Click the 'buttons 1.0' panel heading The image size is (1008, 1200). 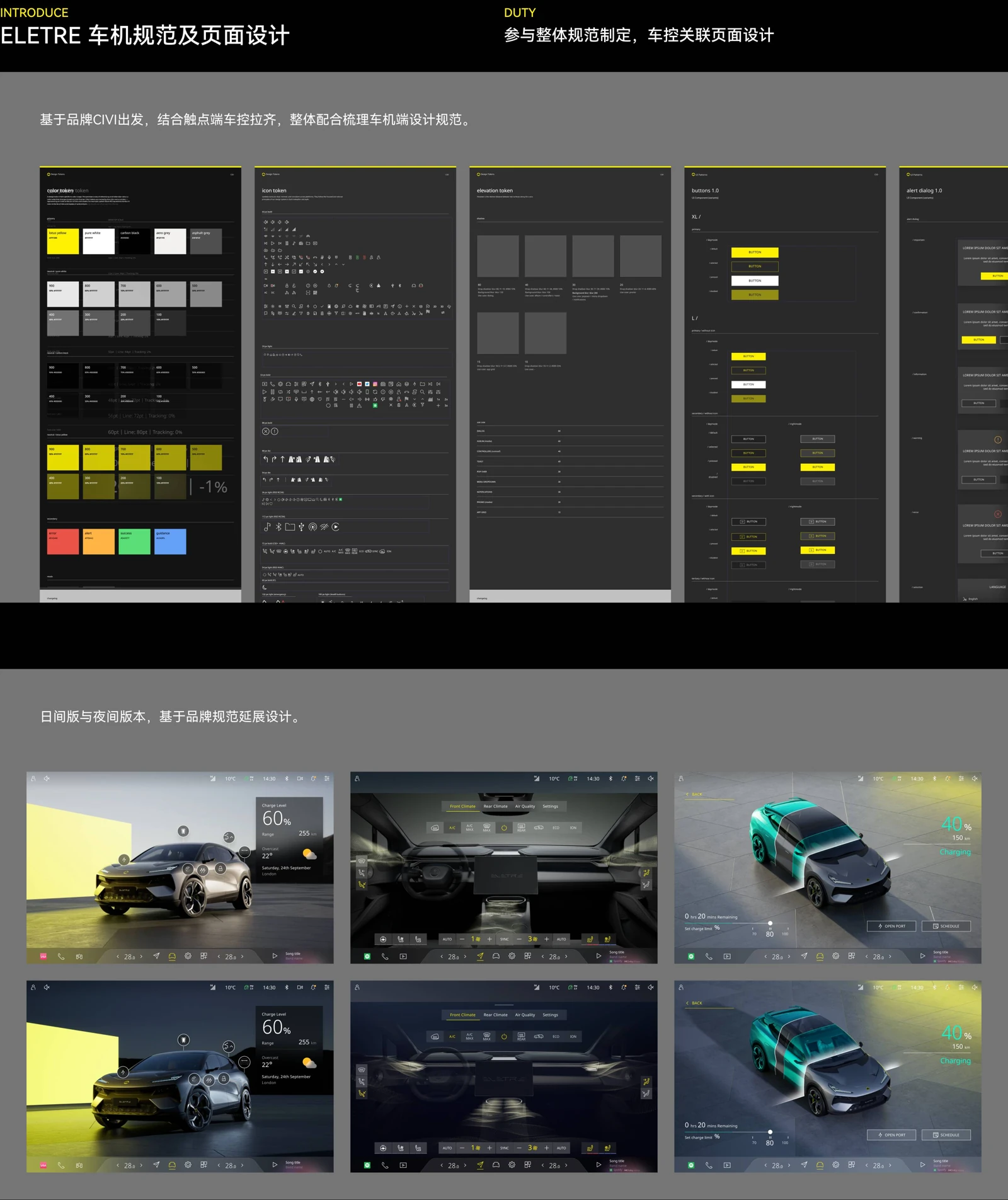tap(705, 190)
